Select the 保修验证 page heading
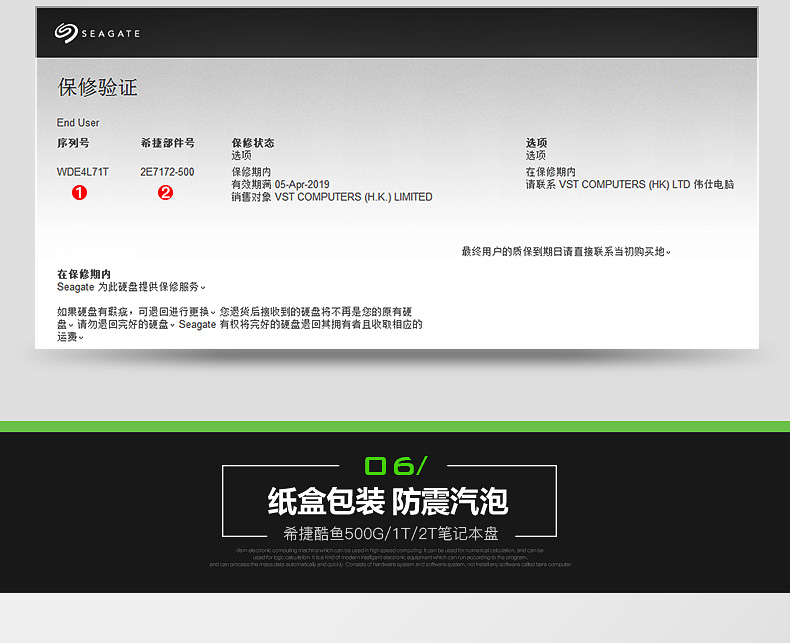 [x=98, y=87]
